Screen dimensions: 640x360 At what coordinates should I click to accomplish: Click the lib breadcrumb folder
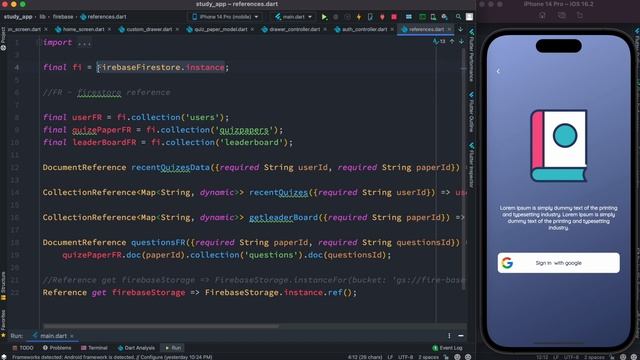coord(42,17)
